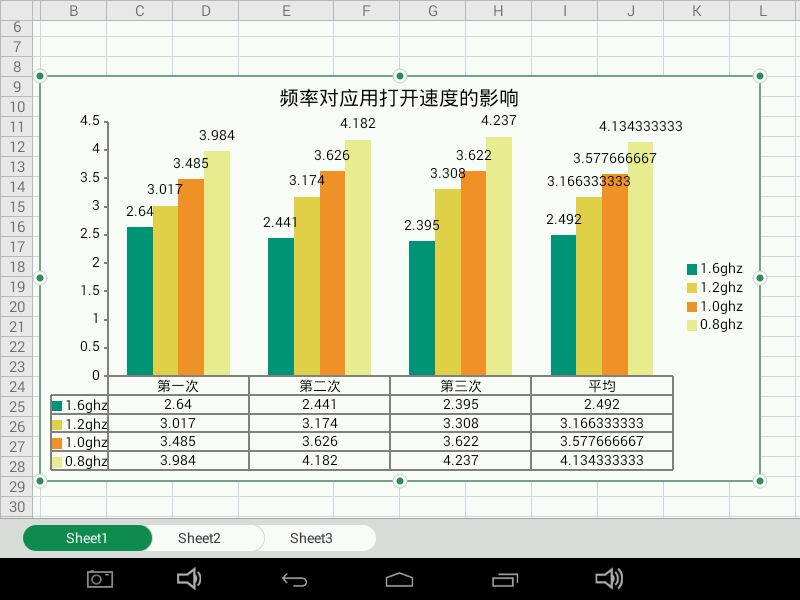The height and width of the screenshot is (600, 800).
Task: Click the 1.2ghz yellow swatch in right legend
Action: coord(692,288)
